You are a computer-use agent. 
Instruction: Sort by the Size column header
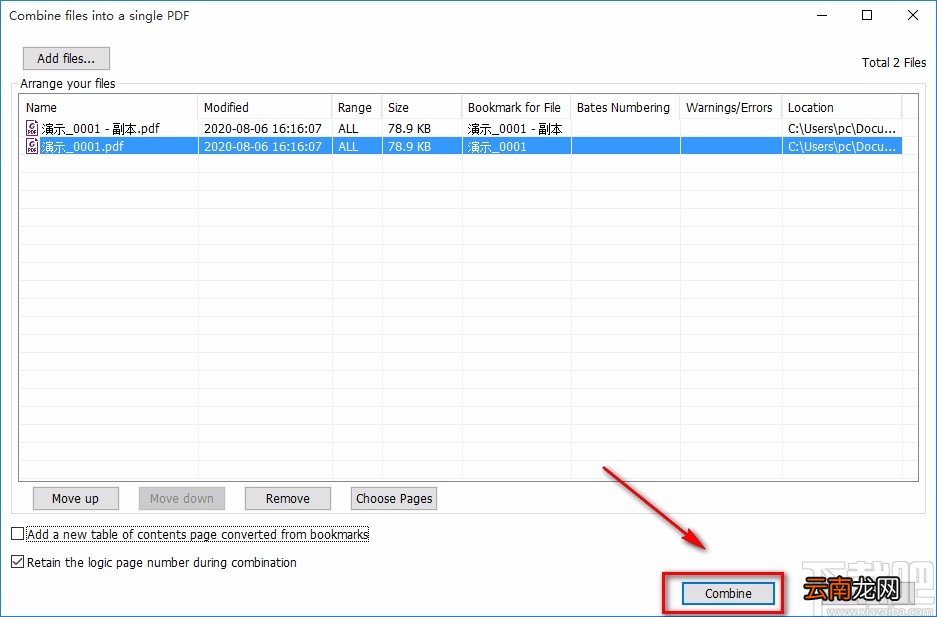pos(422,108)
